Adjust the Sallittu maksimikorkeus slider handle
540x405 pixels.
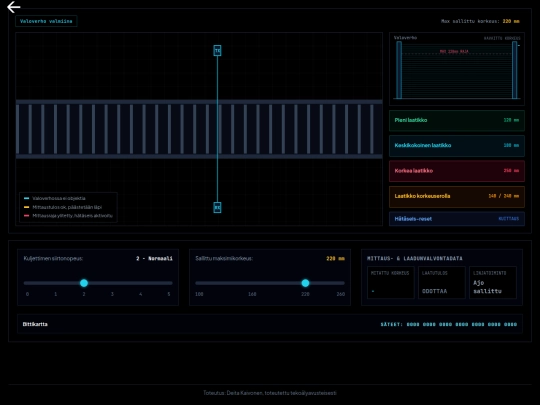click(305, 283)
